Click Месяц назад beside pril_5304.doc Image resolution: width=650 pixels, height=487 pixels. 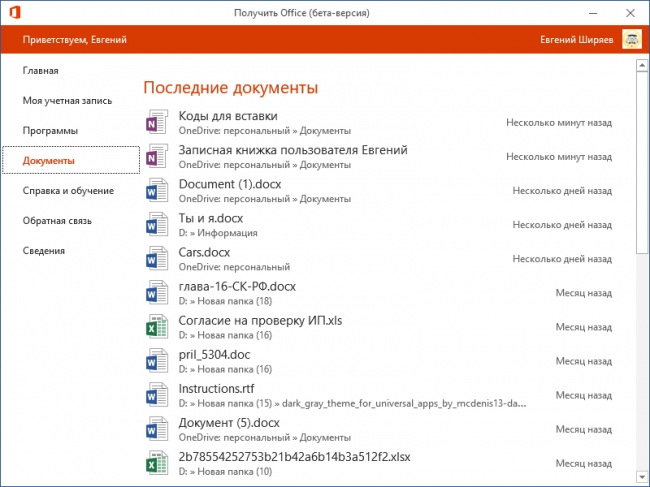pos(584,361)
